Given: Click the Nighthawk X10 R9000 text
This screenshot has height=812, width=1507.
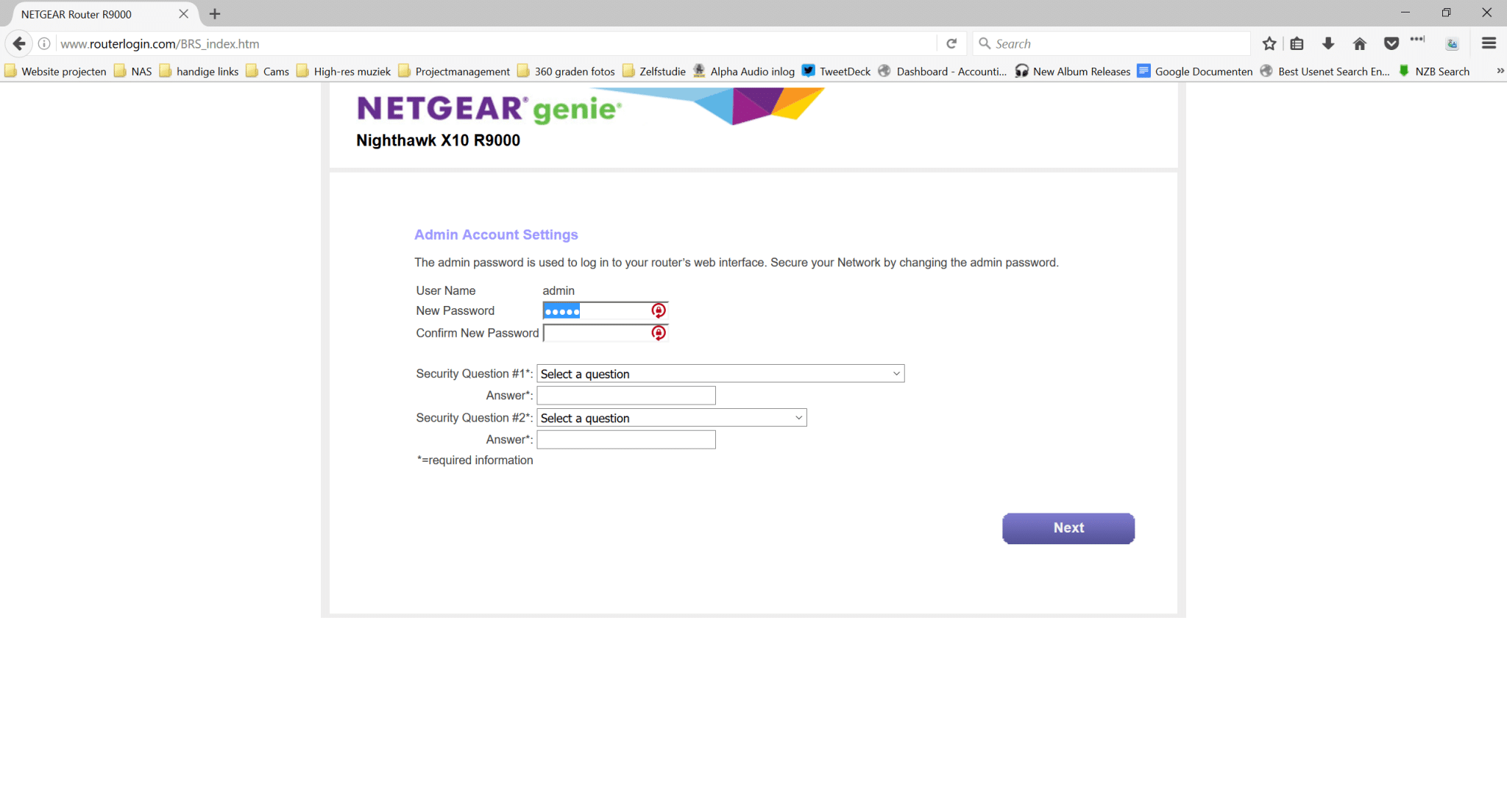Looking at the screenshot, I should pyautogui.click(x=438, y=140).
